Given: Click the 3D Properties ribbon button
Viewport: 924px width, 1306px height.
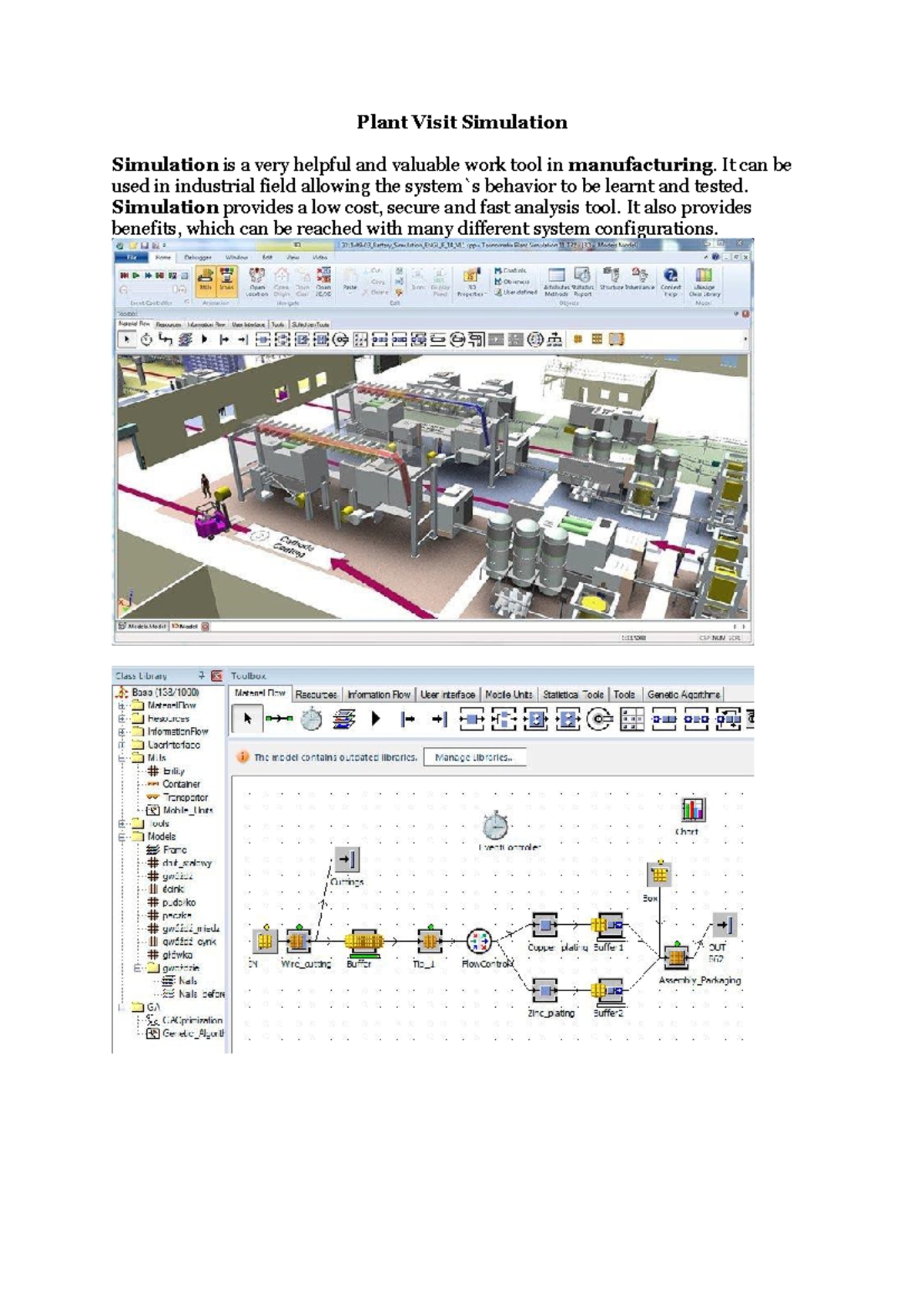Looking at the screenshot, I should (x=470, y=282).
